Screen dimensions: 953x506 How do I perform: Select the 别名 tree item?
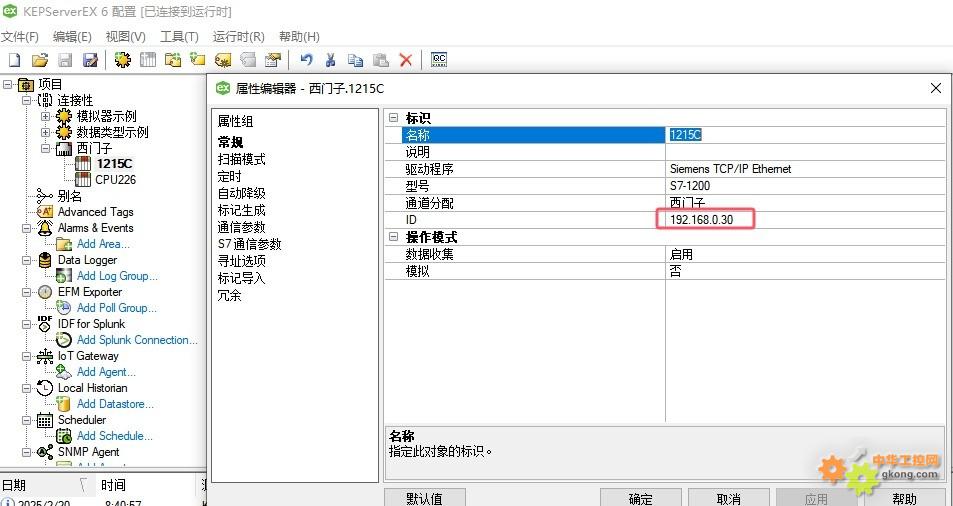click(x=70, y=196)
